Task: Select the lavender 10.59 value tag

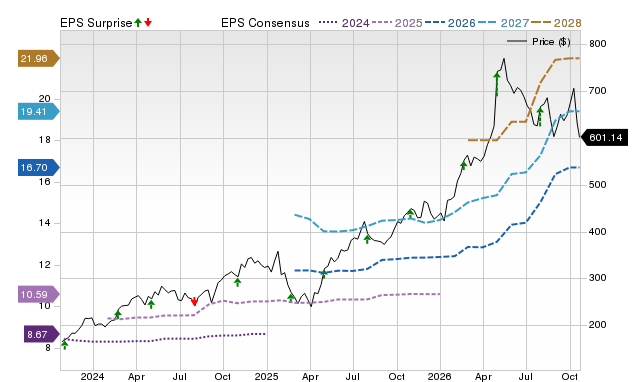Action: pos(39,294)
